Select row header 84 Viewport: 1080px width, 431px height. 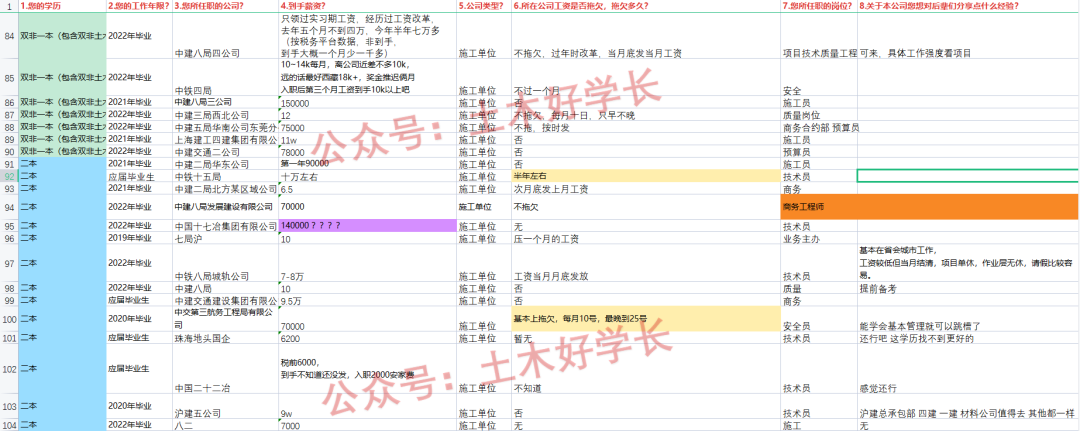pos(9,35)
